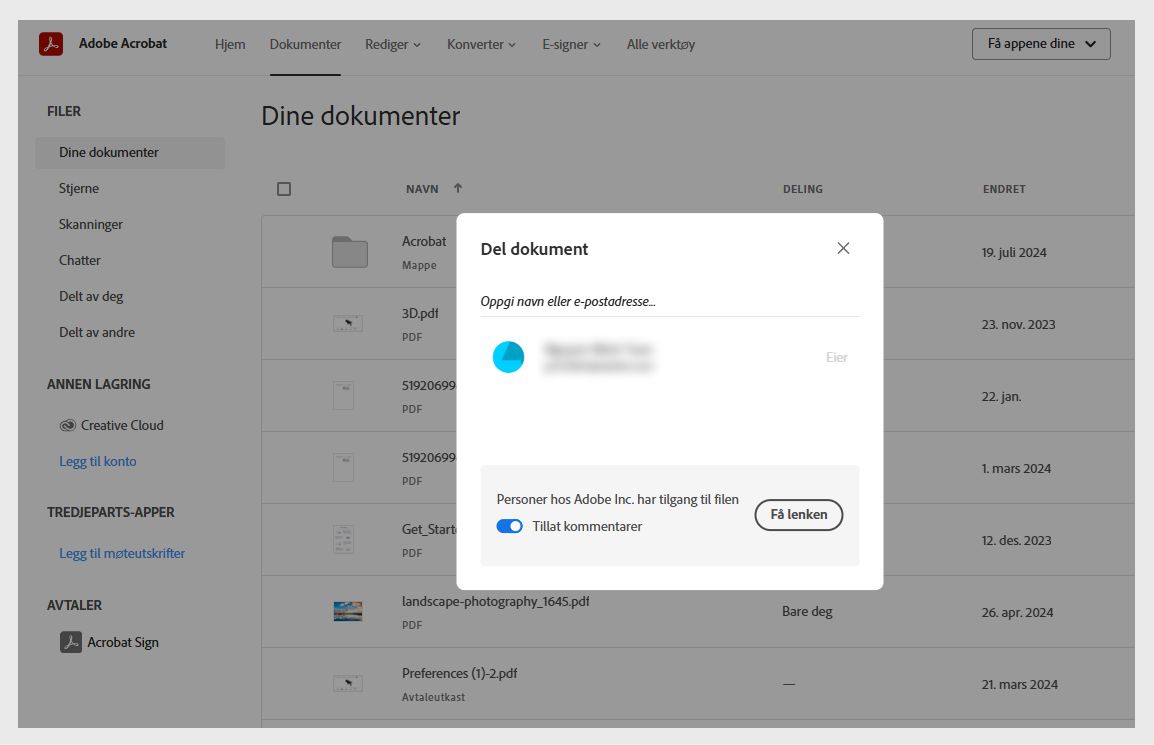Viewport: 1154px width, 745px height.
Task: Open Alle verktøy from the top menu
Action: tap(660, 44)
